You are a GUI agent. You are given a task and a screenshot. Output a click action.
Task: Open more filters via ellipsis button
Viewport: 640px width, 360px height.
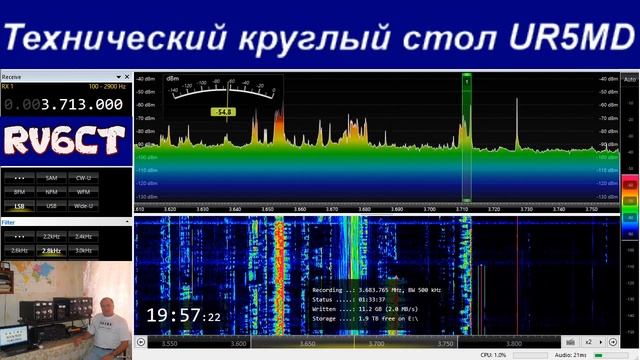[19, 237]
